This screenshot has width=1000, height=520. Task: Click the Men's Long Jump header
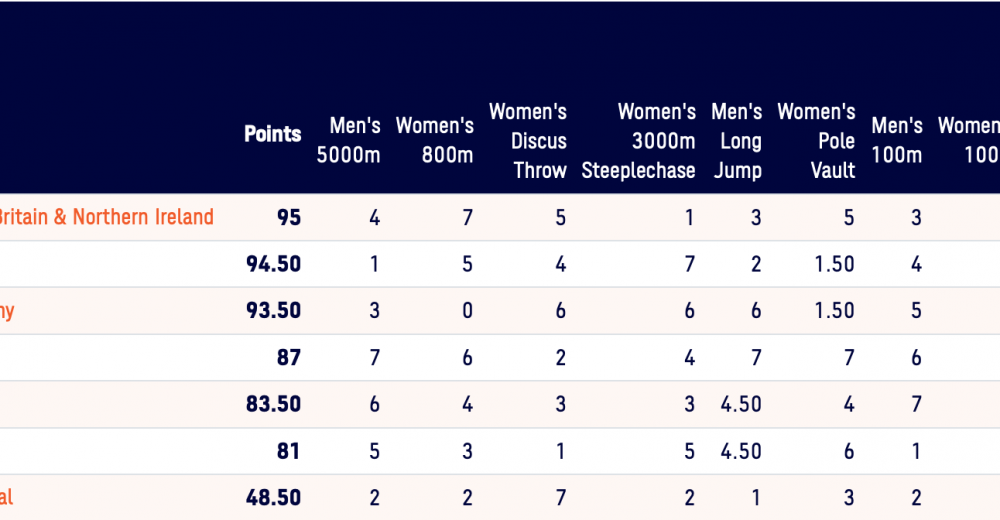[x=737, y=141]
